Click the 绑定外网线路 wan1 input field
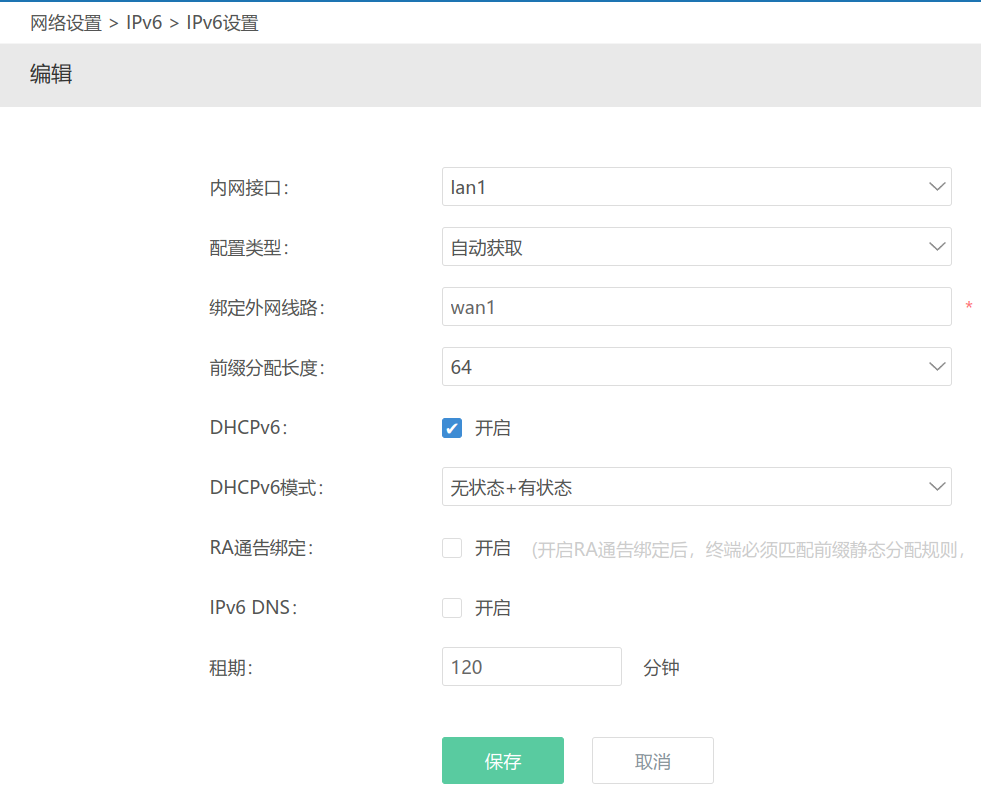This screenshot has height=808, width=981. pyautogui.click(x=696, y=307)
